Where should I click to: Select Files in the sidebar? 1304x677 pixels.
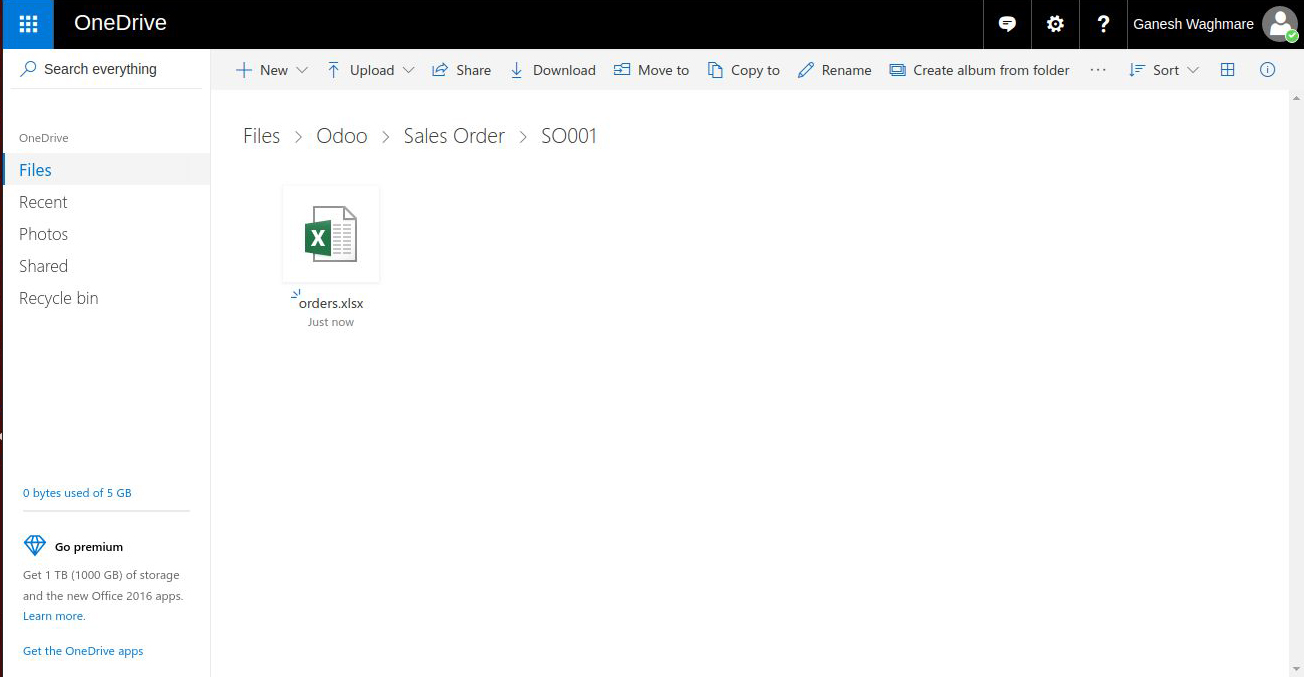pos(107,170)
